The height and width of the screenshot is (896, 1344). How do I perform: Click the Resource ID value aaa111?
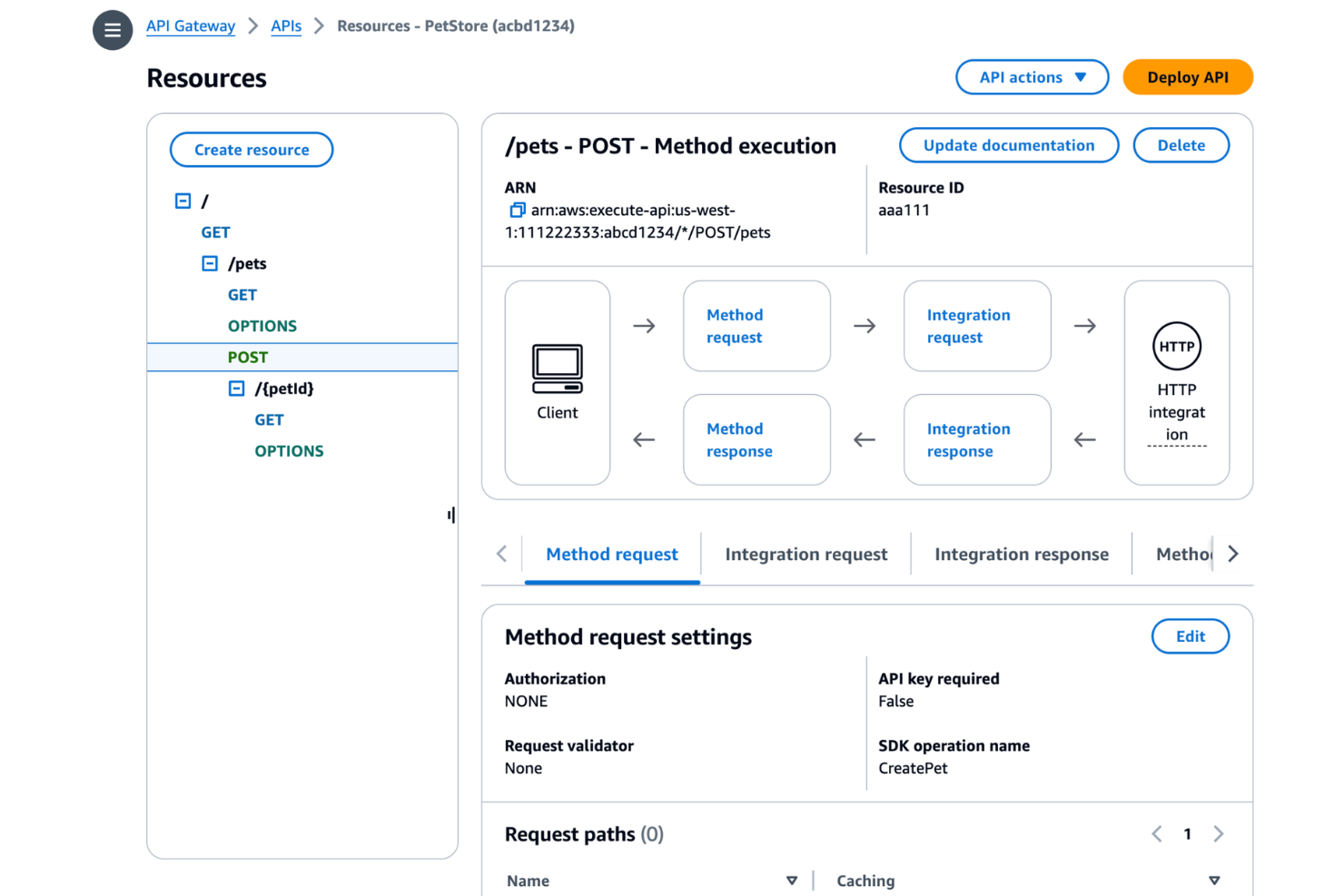pos(904,210)
